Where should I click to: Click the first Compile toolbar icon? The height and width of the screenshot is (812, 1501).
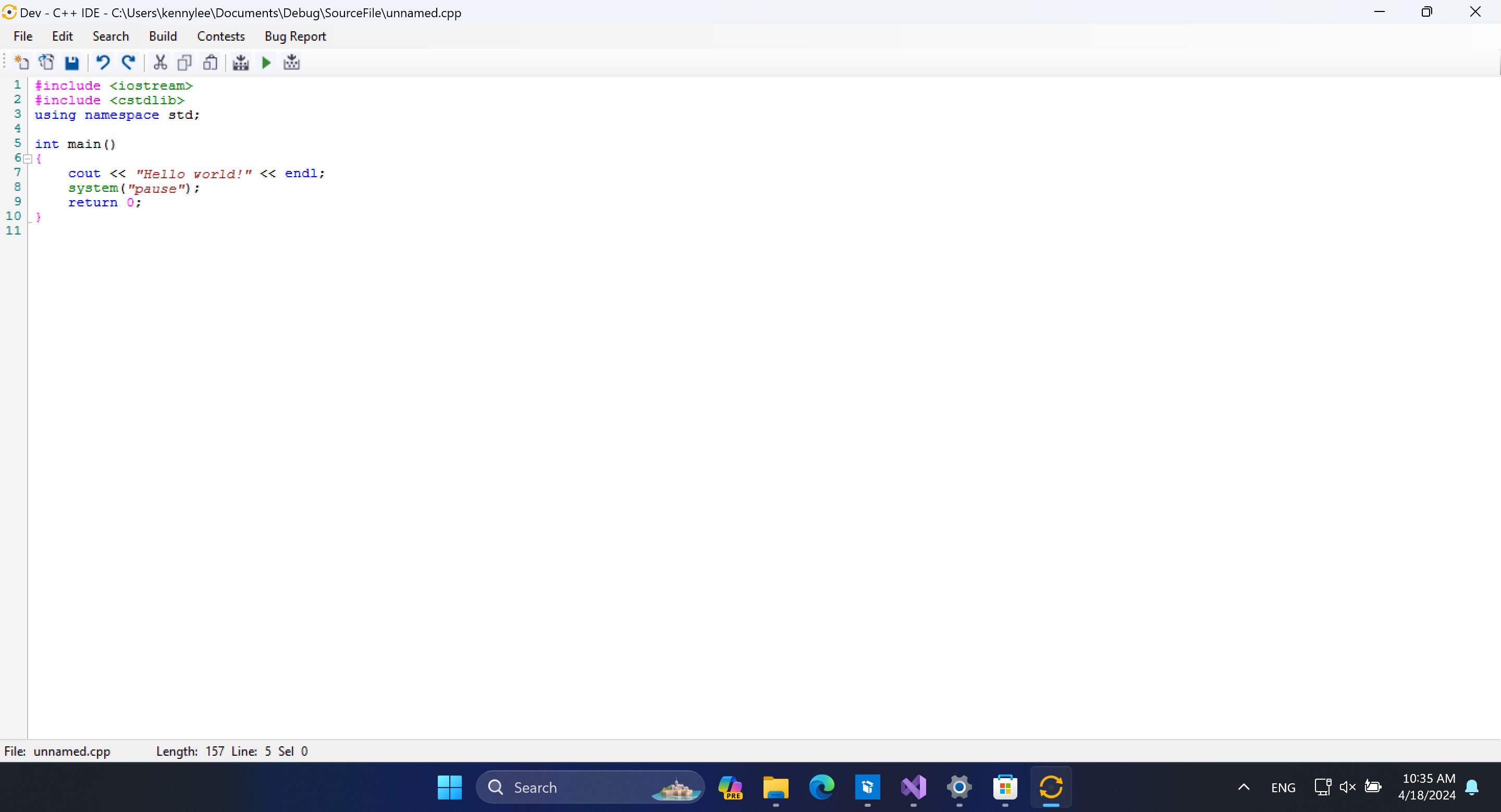click(x=241, y=63)
